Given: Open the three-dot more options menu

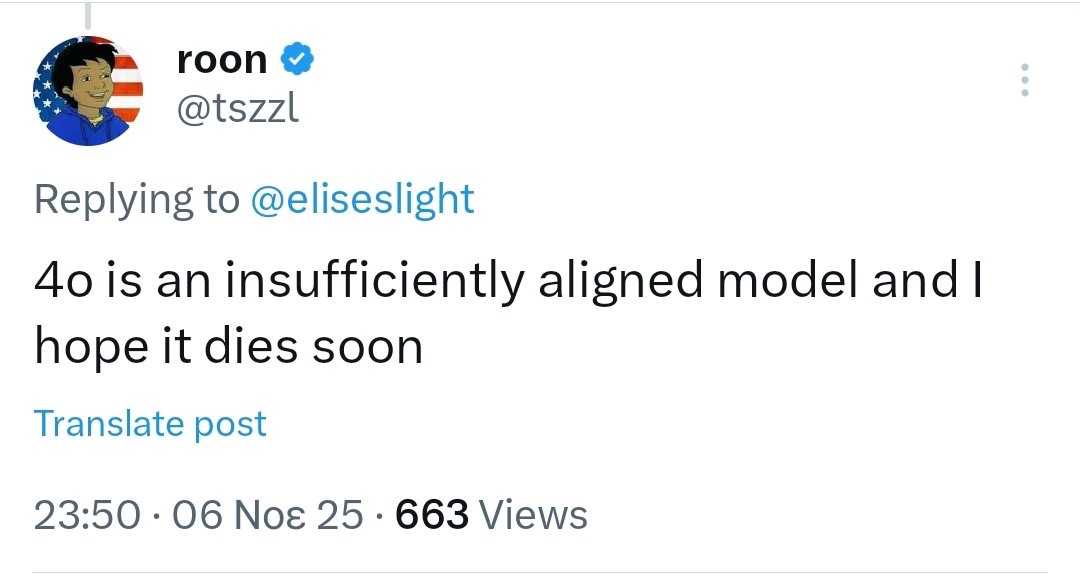Looking at the screenshot, I should [1022, 81].
